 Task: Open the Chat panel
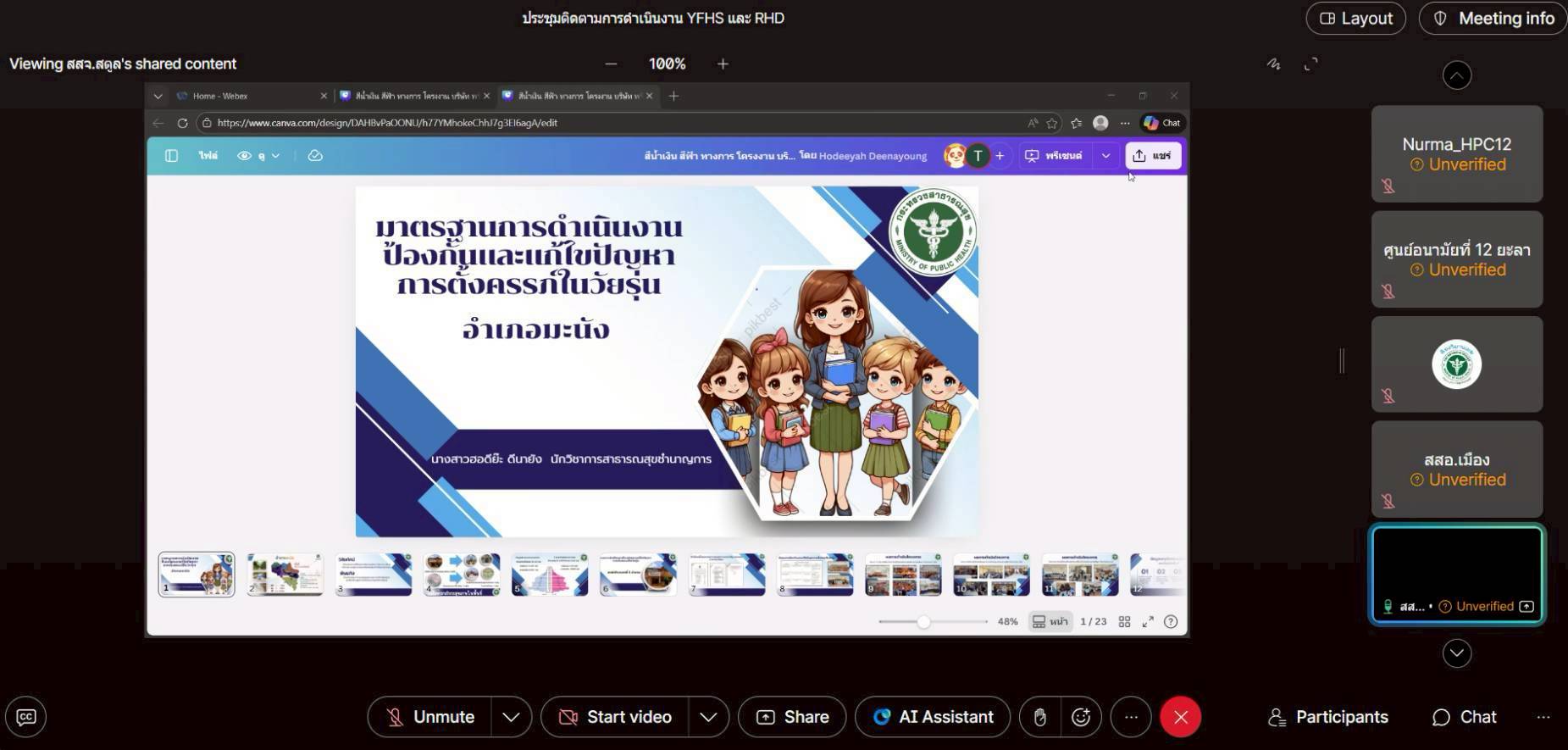(1464, 717)
